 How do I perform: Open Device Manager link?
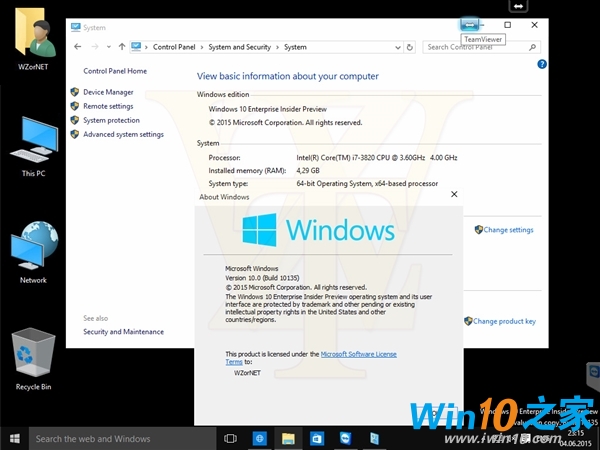tap(108, 92)
